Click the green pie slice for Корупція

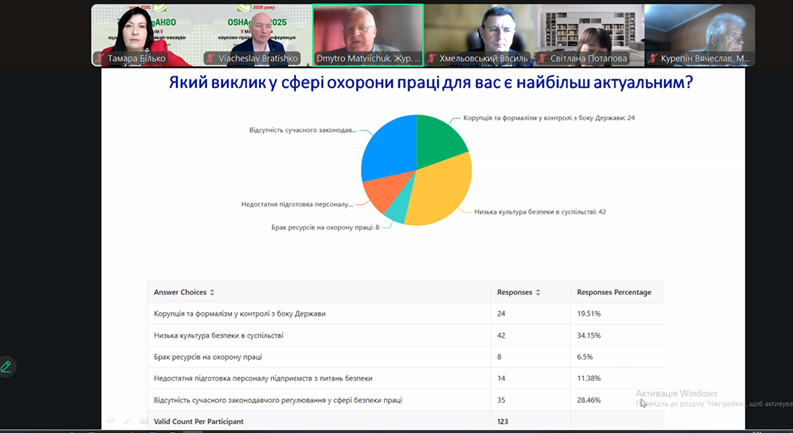tap(436, 143)
